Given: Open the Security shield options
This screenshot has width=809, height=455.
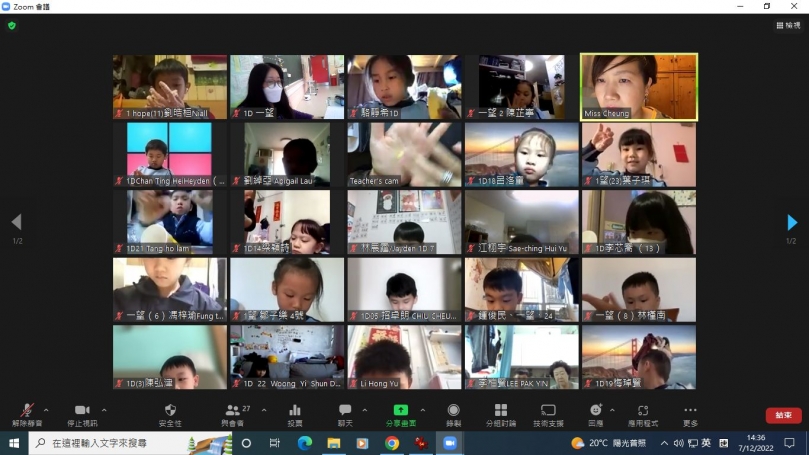Looking at the screenshot, I should coord(170,411).
